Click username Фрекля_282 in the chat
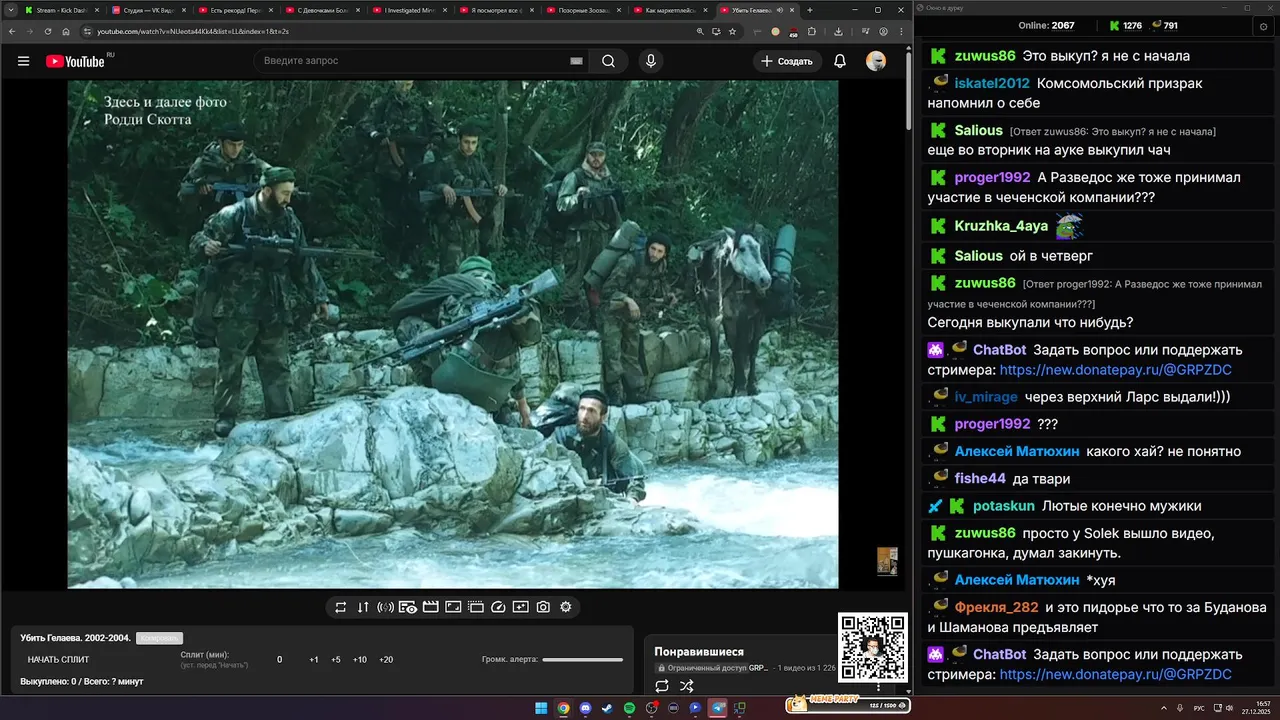 tap(996, 607)
